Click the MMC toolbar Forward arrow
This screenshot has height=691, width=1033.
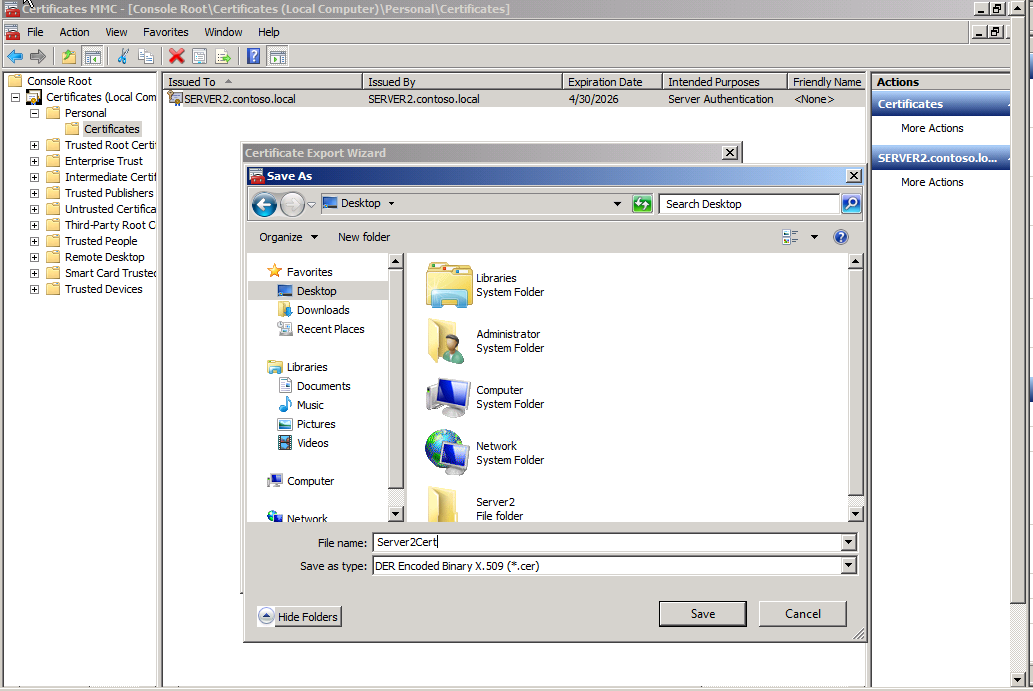tap(38, 57)
